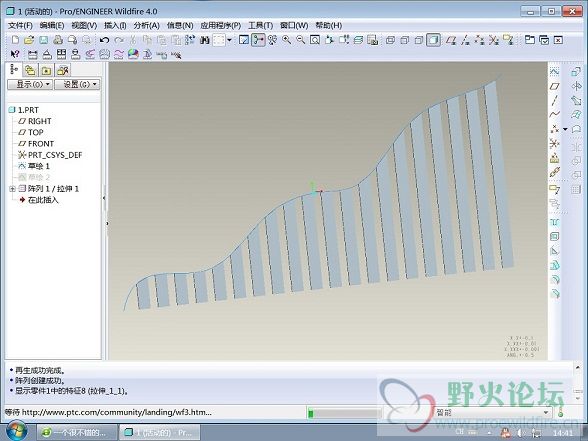Click the Sketch tool at top of right toolbar
Image resolution: width=588 pixels, height=441 pixels.
tap(554, 72)
